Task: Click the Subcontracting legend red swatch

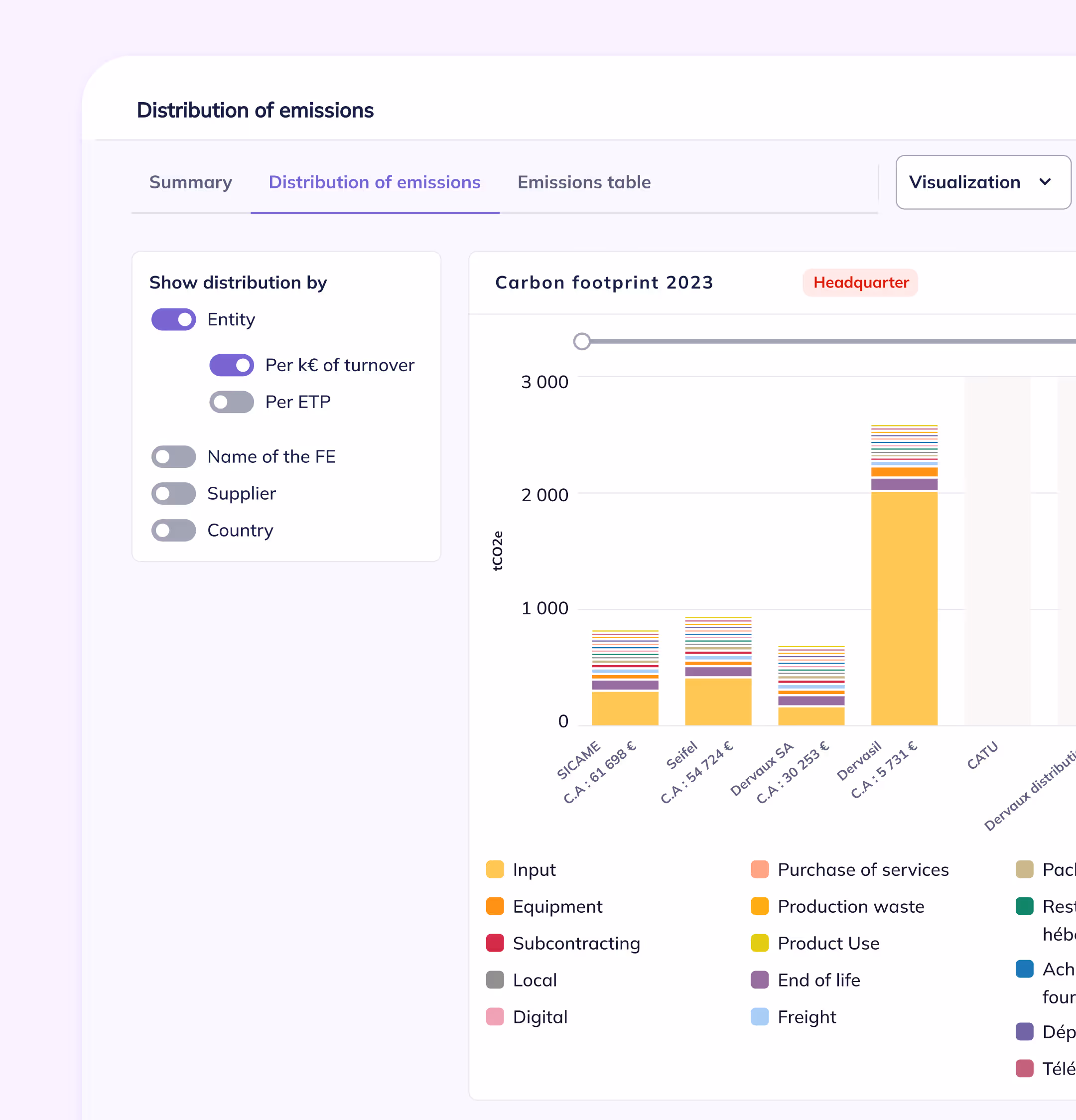Action: pos(495,943)
